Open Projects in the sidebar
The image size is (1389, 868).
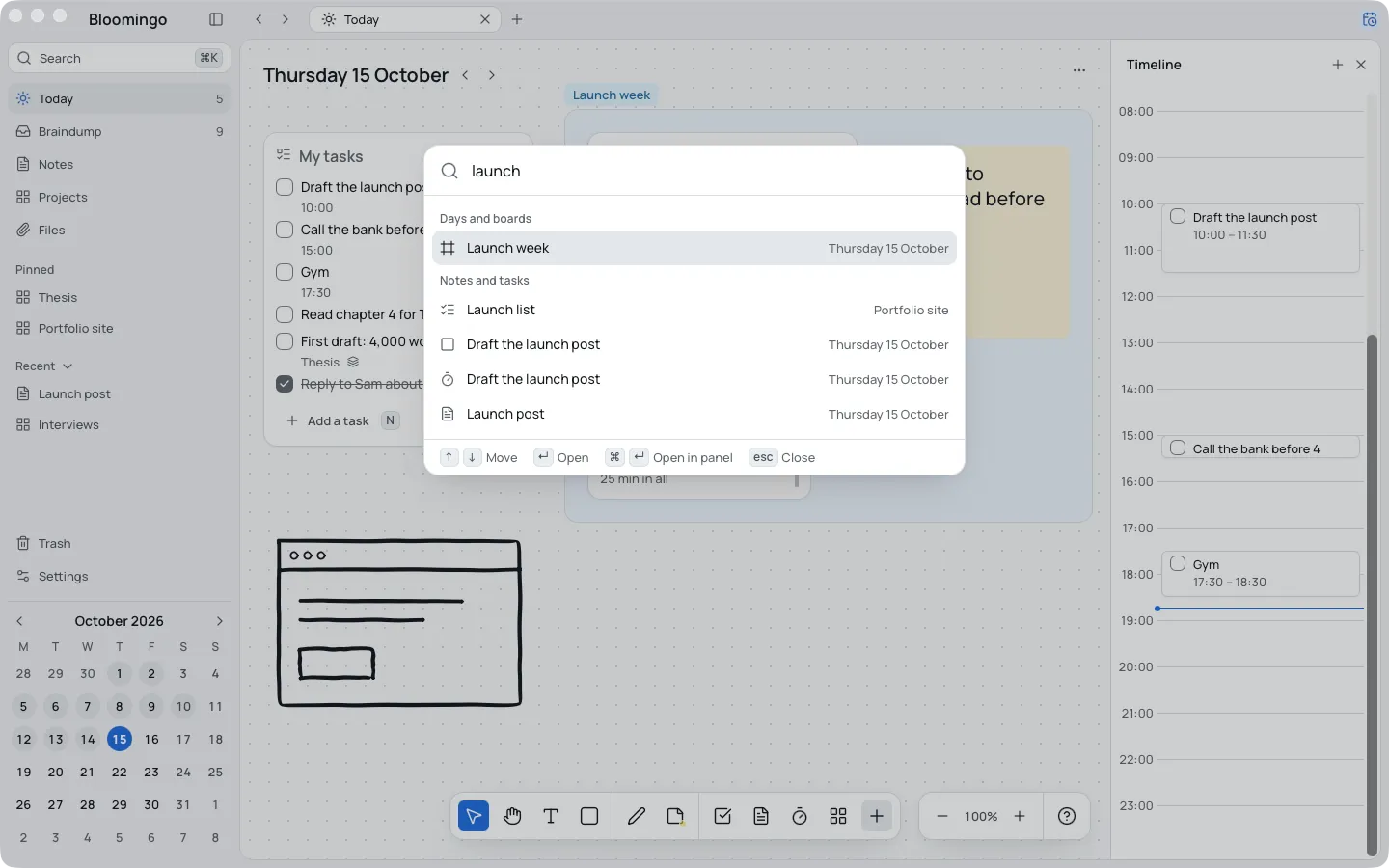(x=120, y=197)
